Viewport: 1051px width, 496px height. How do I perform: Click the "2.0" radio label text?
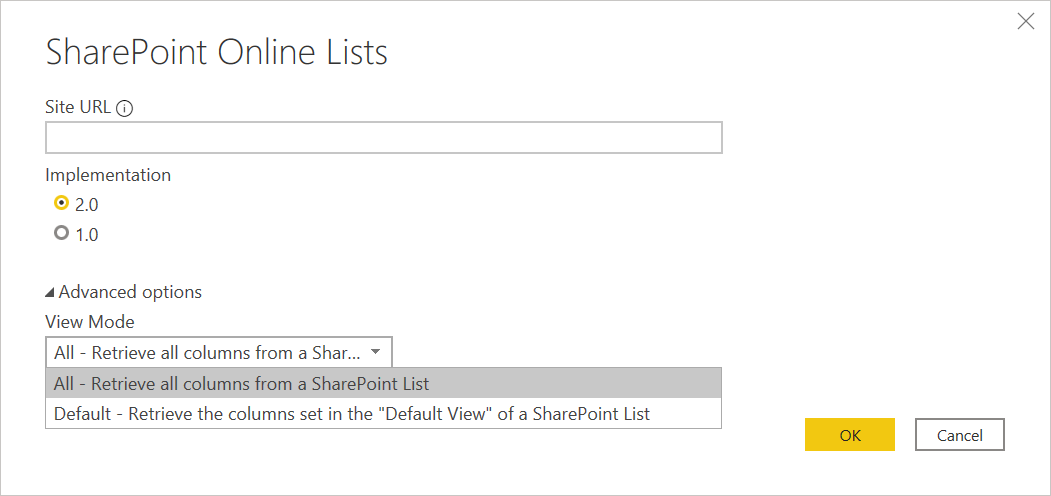tap(87, 205)
